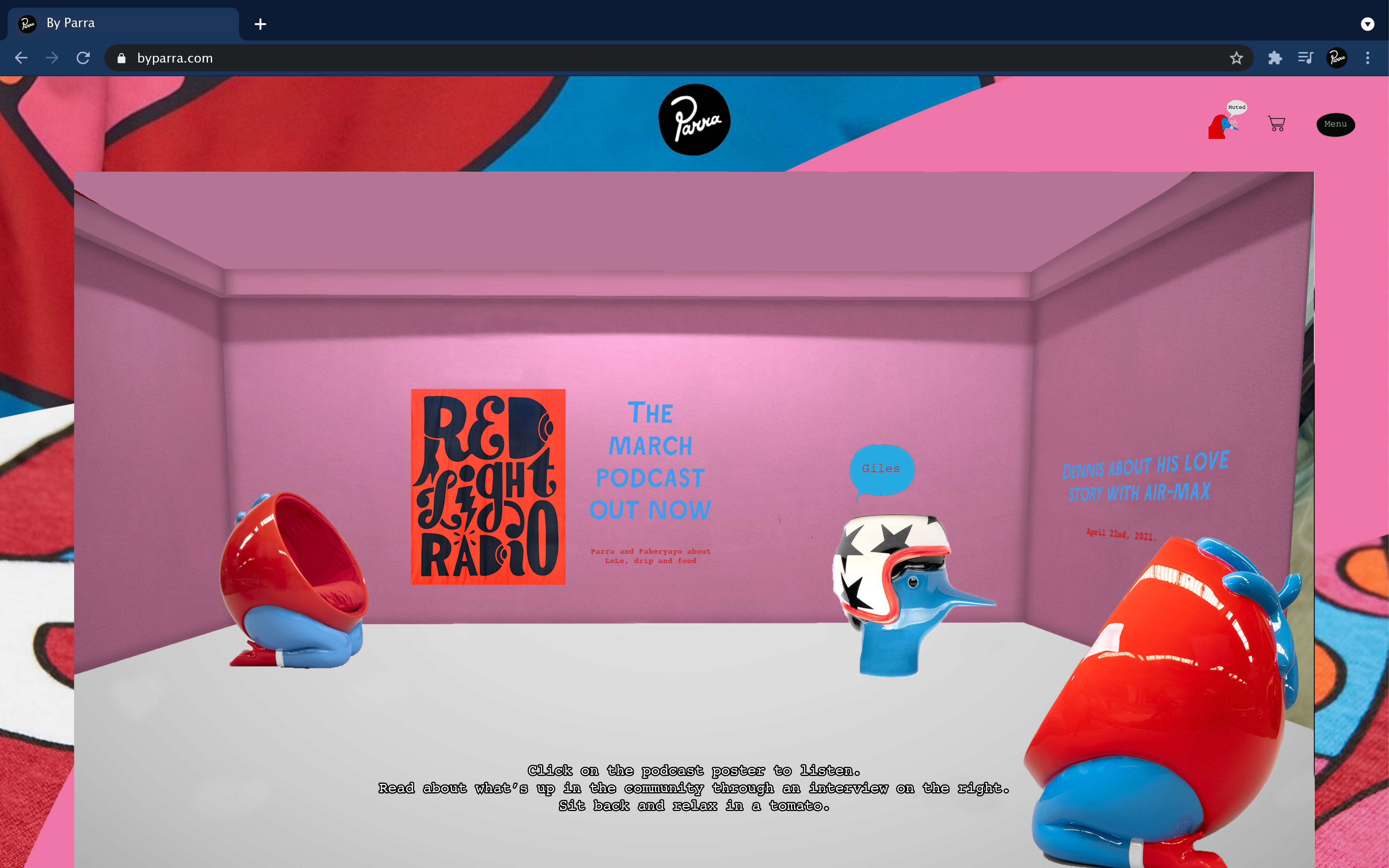
Task: Open the shopping cart
Action: click(x=1276, y=123)
